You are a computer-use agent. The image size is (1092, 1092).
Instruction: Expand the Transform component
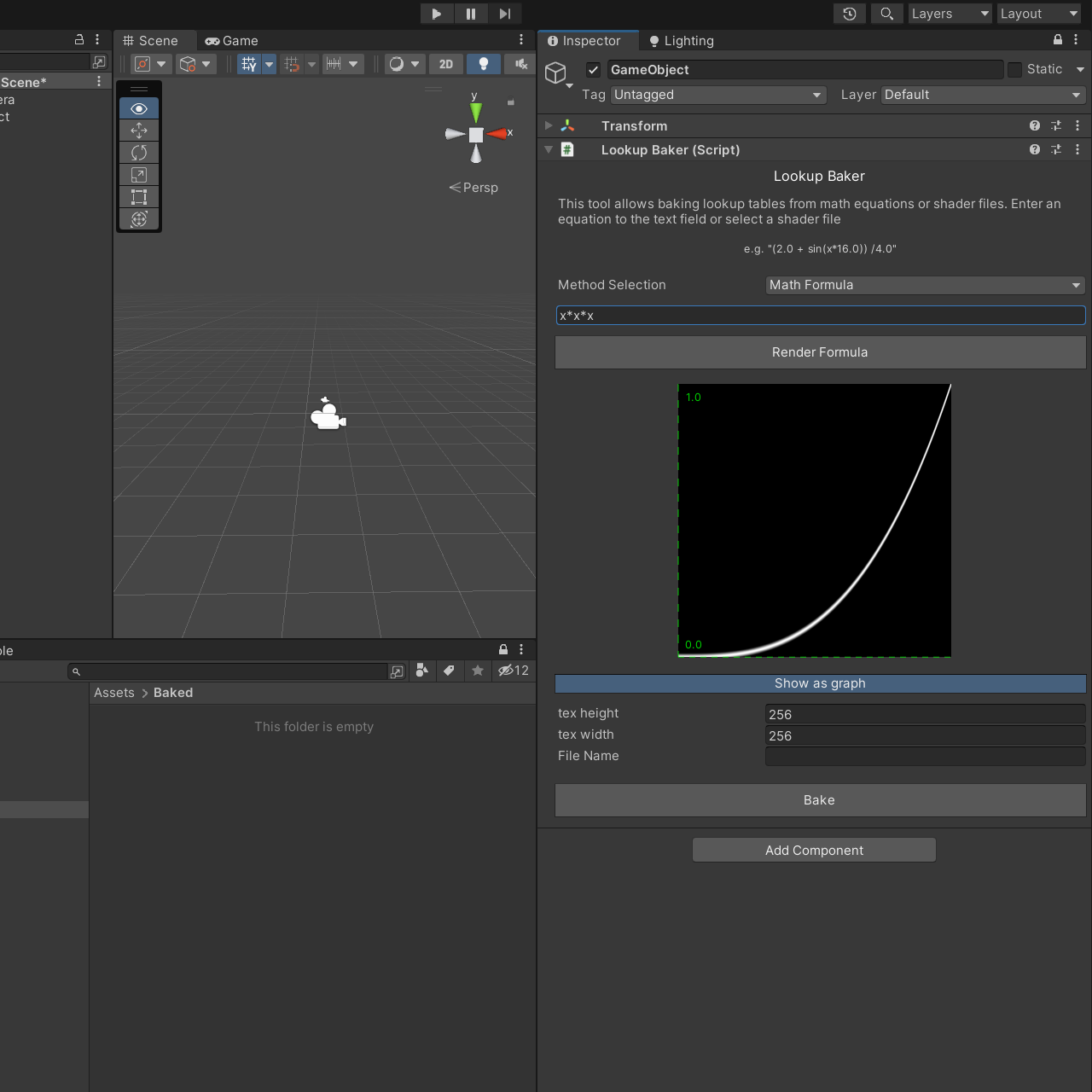pos(549,125)
